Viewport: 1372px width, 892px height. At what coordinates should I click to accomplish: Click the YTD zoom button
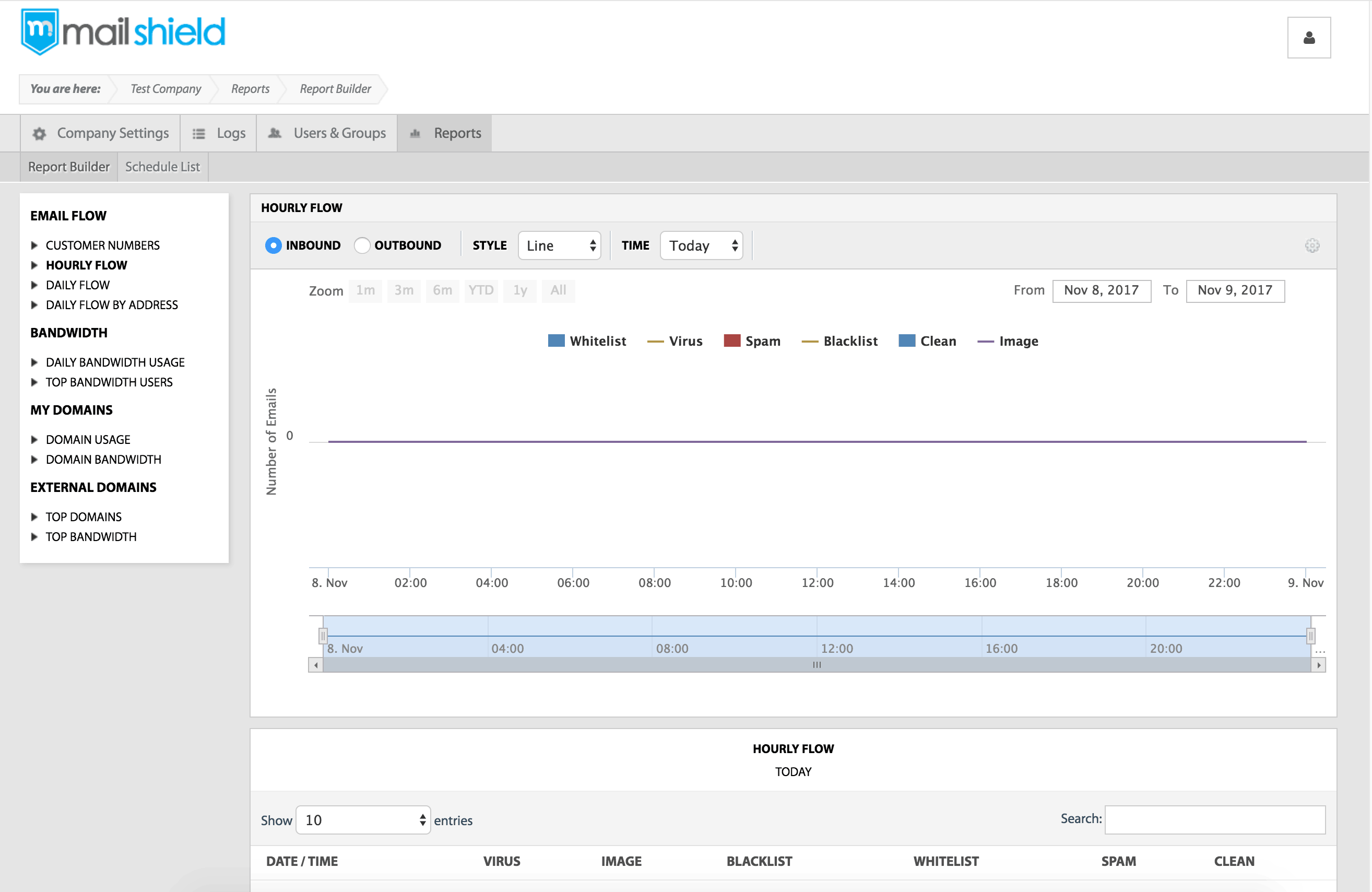click(481, 290)
